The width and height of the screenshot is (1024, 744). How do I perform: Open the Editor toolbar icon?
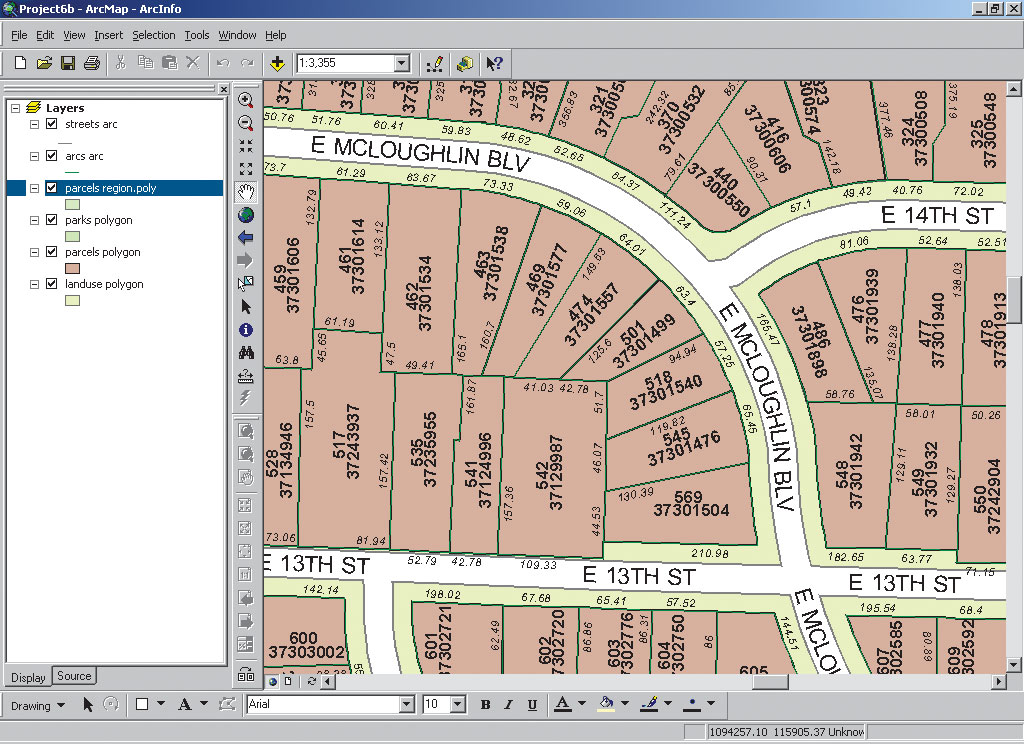[434, 63]
